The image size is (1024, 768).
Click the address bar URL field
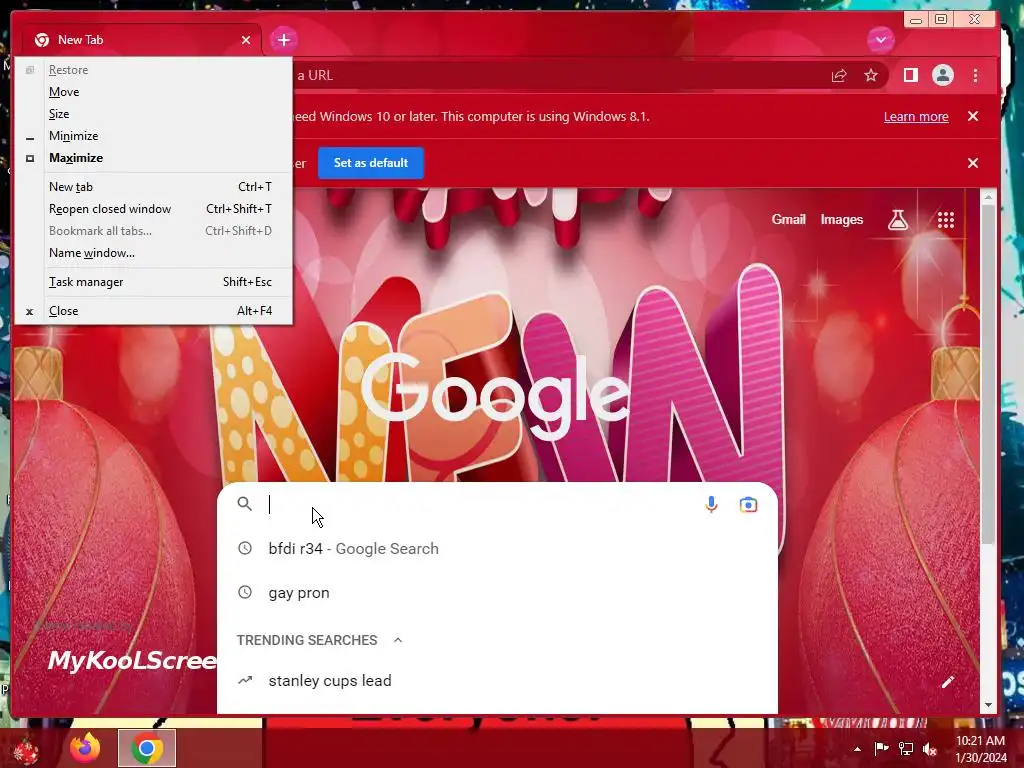[x=555, y=76]
